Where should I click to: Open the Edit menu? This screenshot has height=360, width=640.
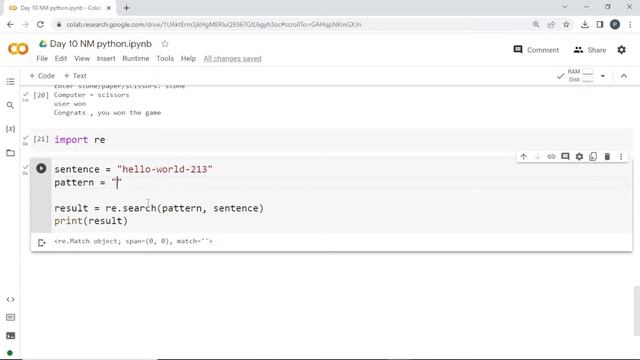(61, 59)
